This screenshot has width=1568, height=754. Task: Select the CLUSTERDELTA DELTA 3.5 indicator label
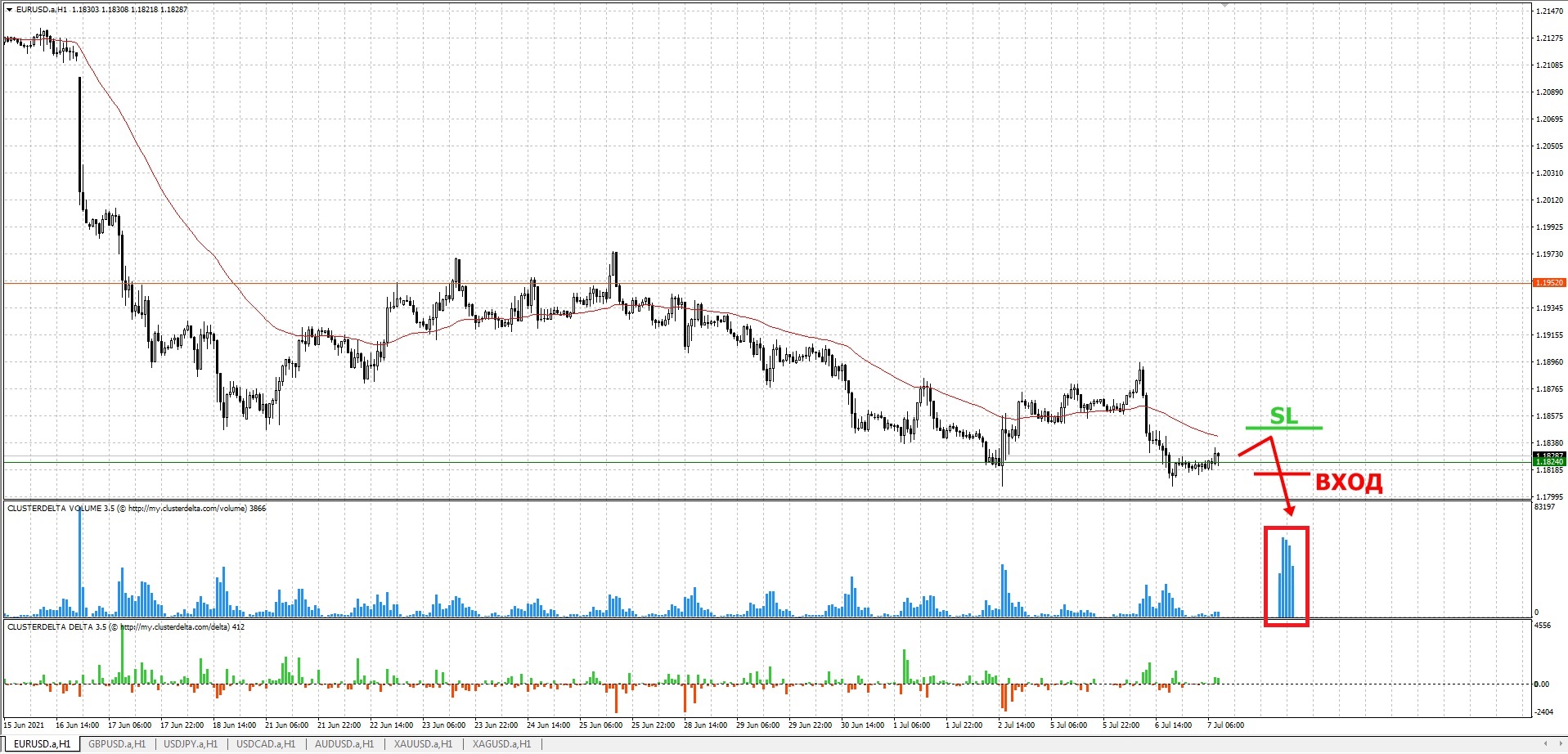pyautogui.click(x=126, y=627)
